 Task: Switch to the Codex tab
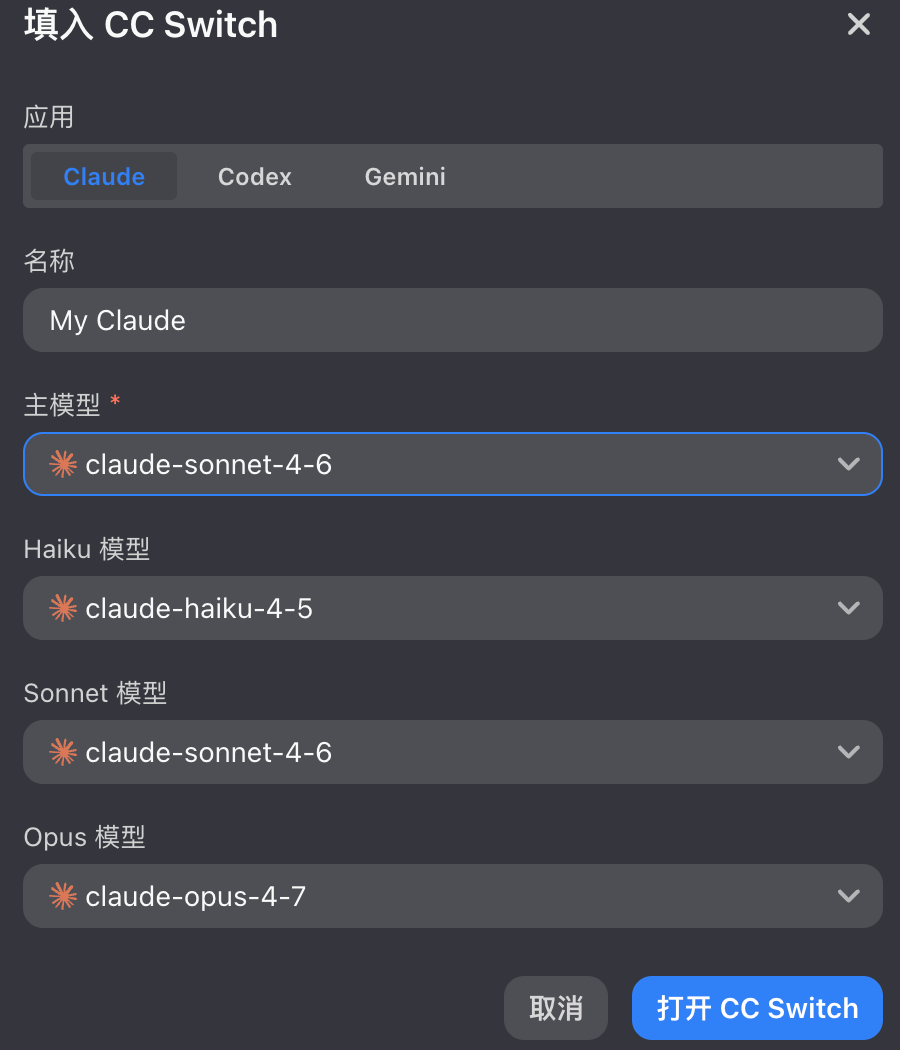[254, 176]
